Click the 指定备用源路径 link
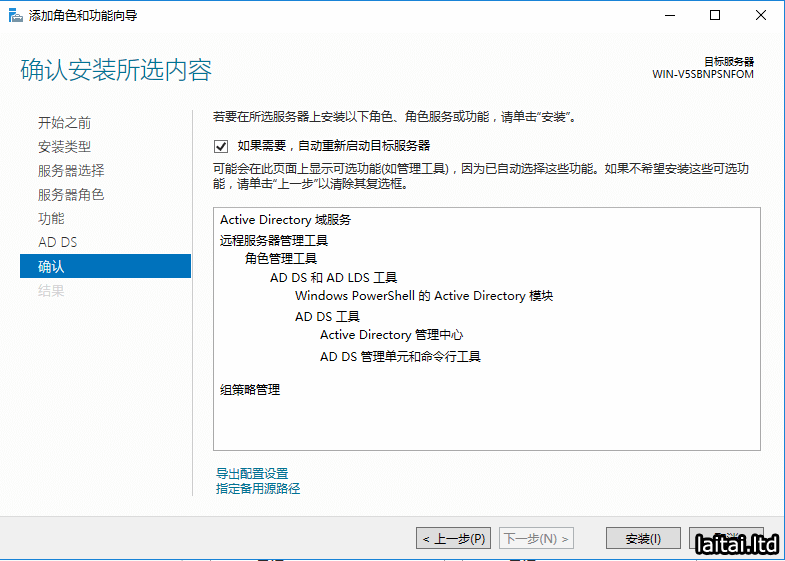 pyautogui.click(x=258, y=489)
